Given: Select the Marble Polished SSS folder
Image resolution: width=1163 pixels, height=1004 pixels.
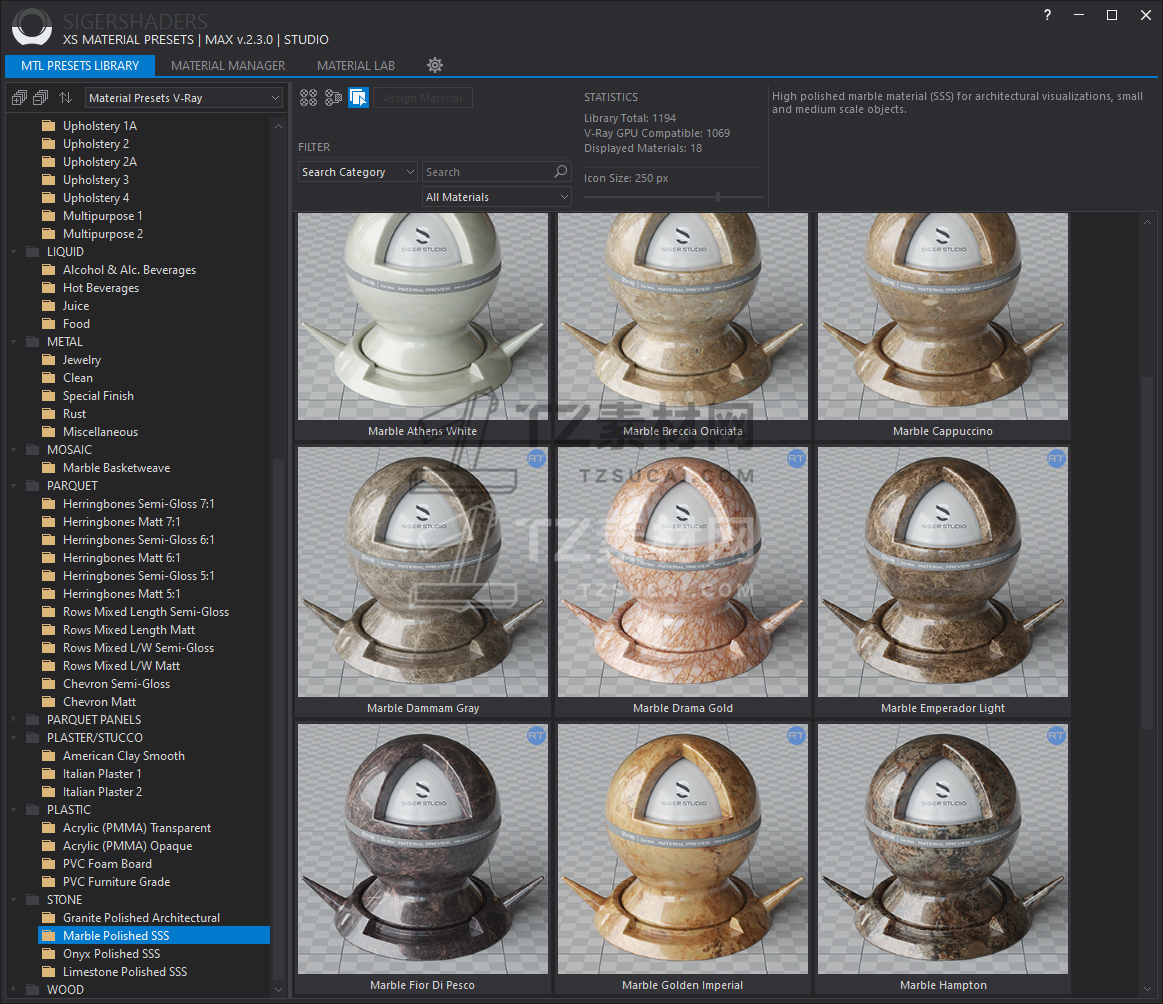Looking at the screenshot, I should tap(154, 936).
